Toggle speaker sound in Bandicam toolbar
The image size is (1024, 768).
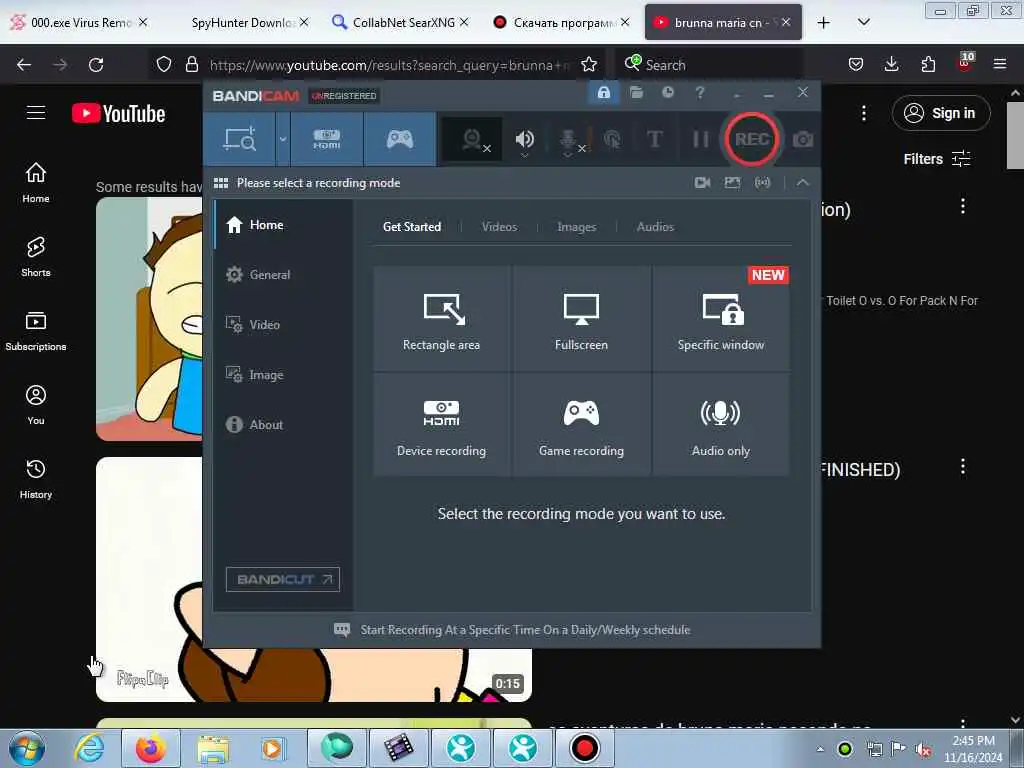[x=524, y=139]
